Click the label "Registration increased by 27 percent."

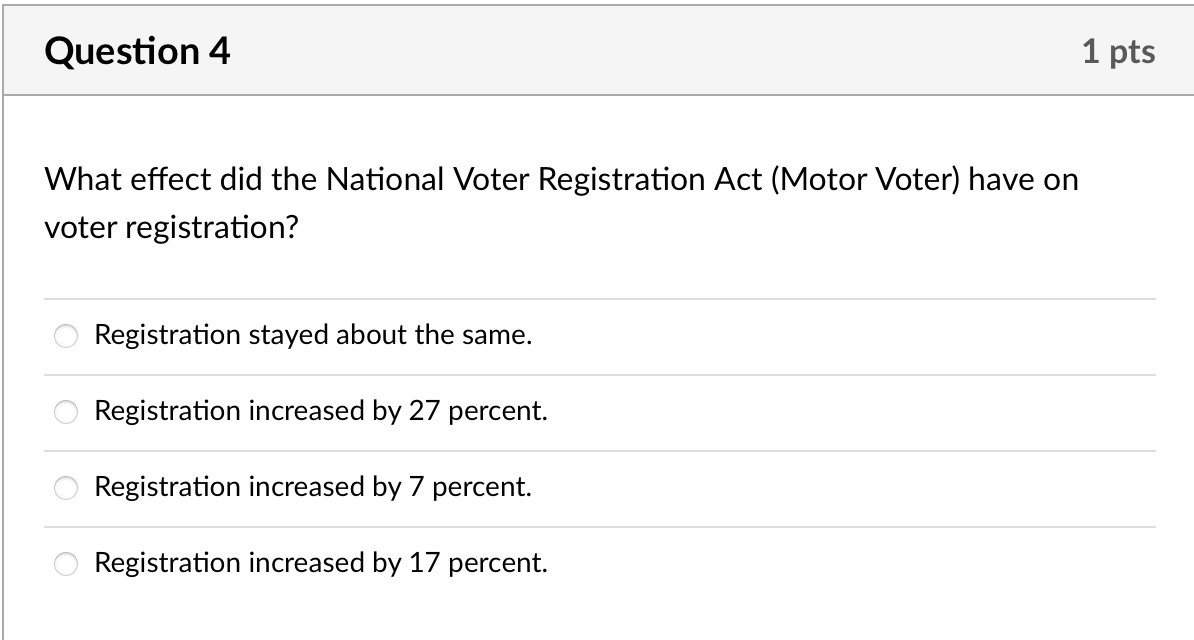pyautogui.click(x=320, y=411)
